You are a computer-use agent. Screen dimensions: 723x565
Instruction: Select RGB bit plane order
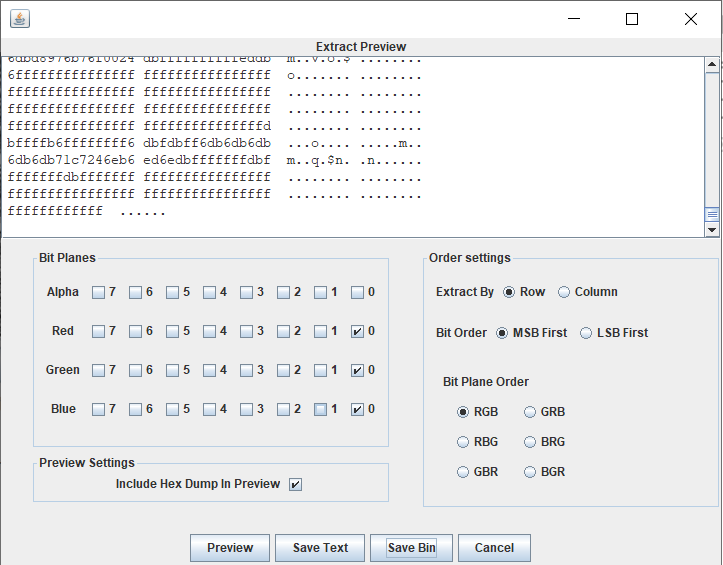tap(462, 412)
